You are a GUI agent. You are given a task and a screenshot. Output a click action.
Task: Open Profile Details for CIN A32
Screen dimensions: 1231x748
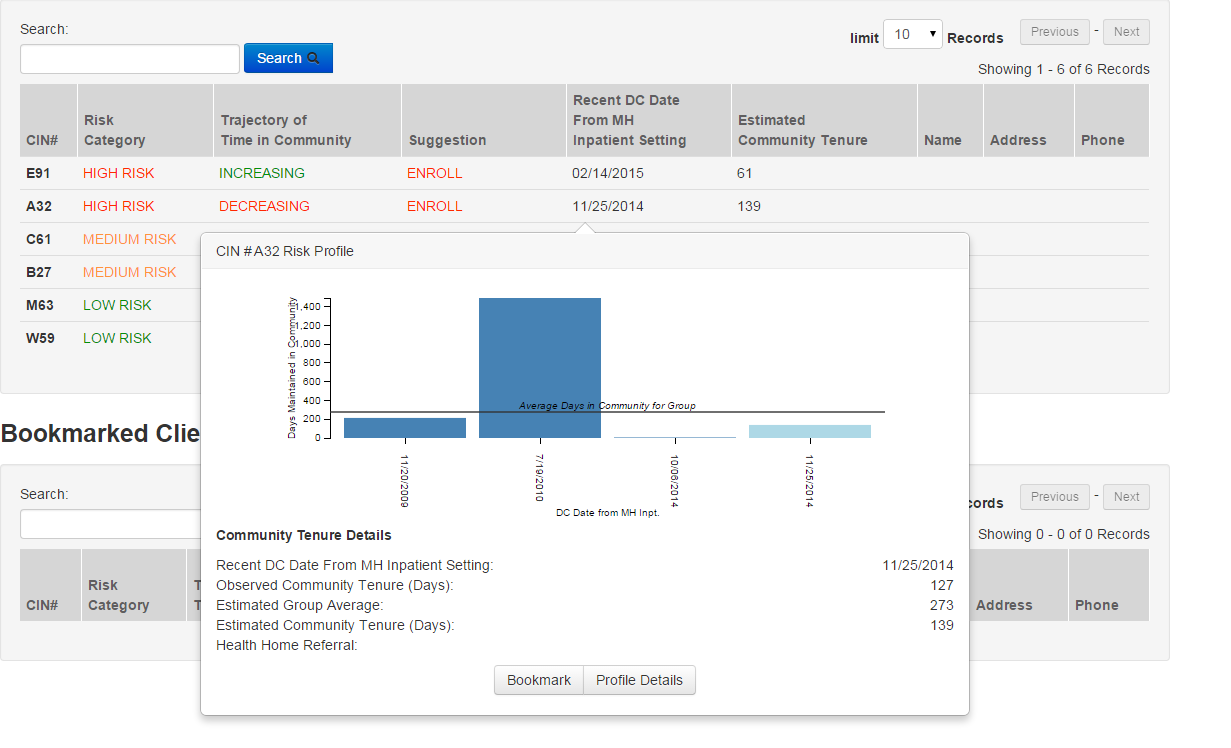[639, 680]
